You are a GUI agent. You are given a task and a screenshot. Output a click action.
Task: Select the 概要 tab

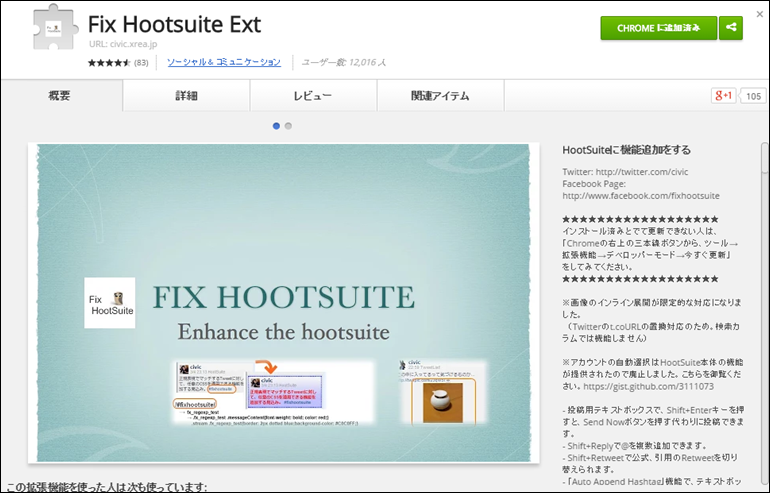pos(60,96)
